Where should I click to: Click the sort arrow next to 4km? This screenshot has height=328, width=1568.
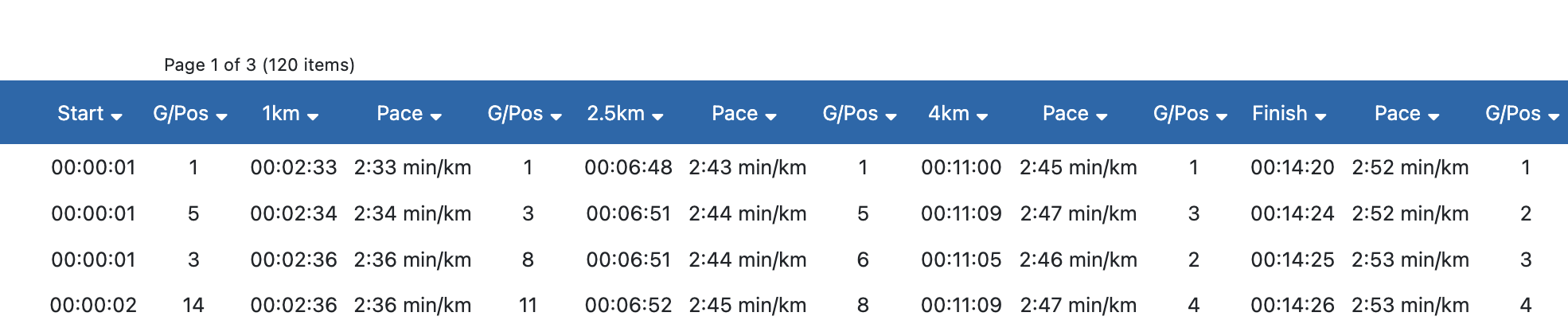click(982, 116)
